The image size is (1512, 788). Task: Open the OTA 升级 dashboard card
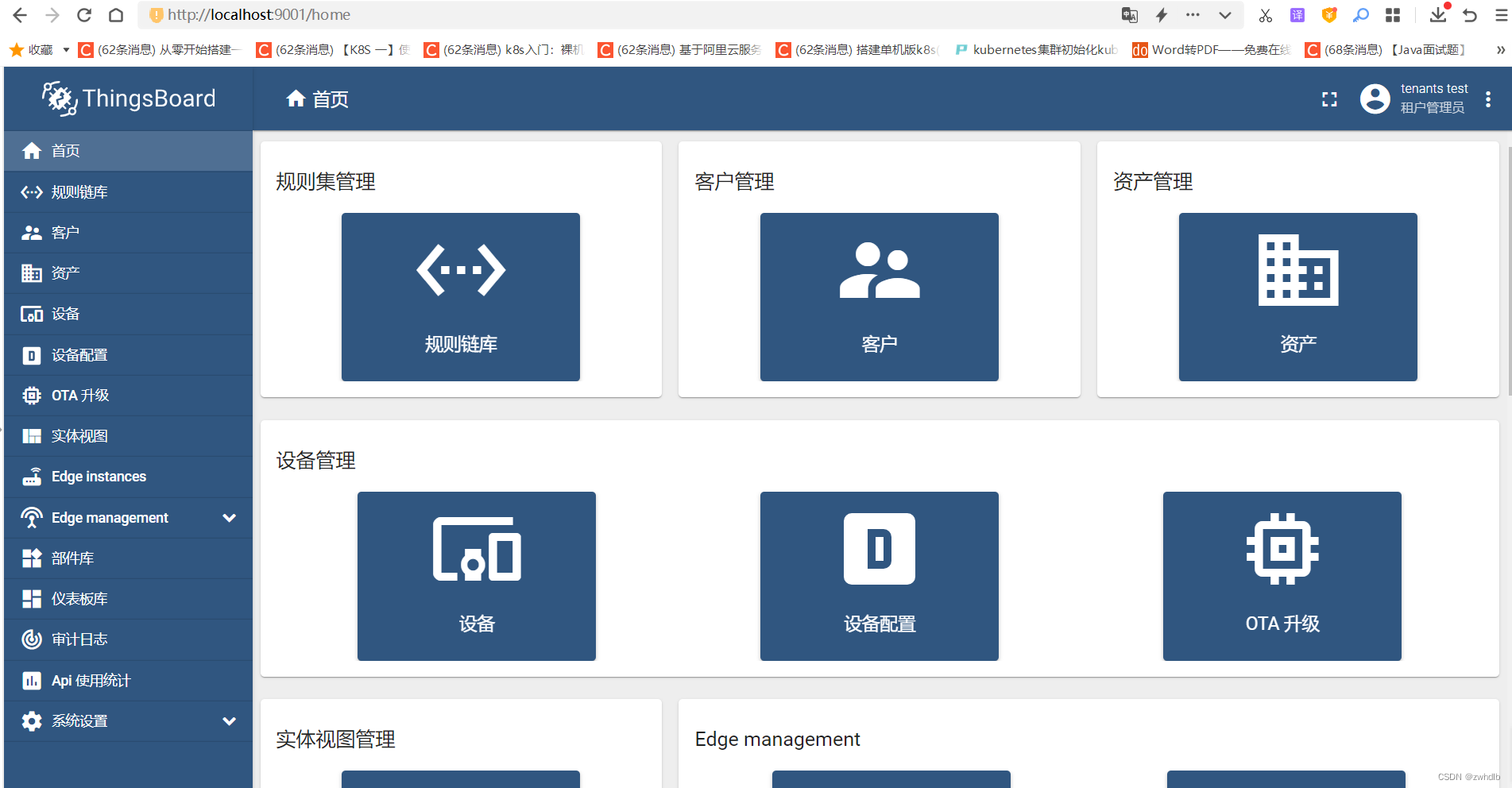1282,576
